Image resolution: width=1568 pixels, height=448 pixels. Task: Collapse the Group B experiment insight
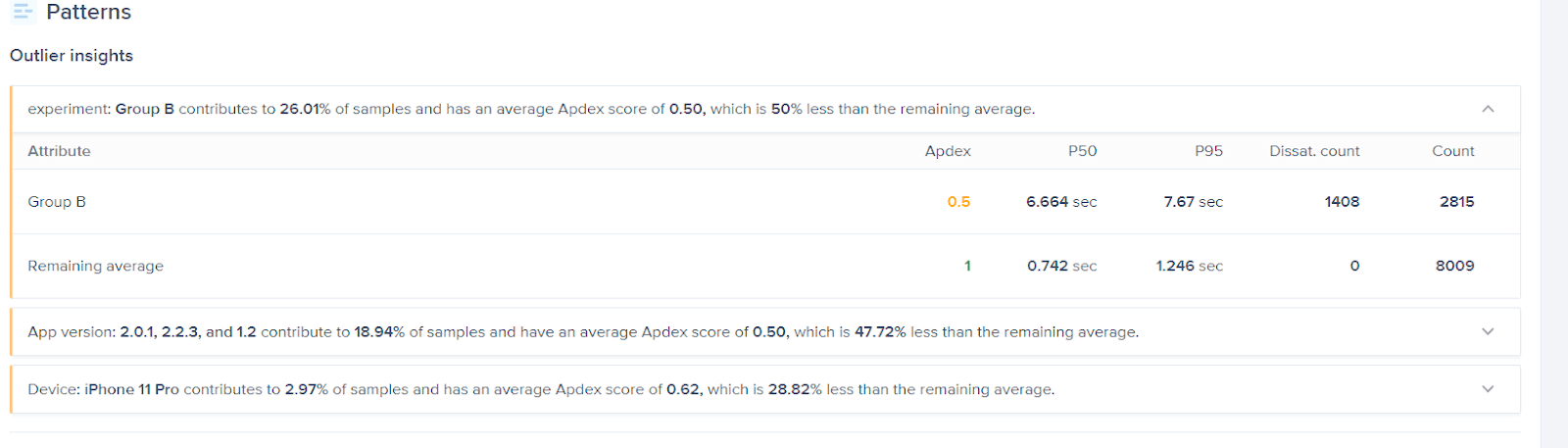click(1488, 109)
